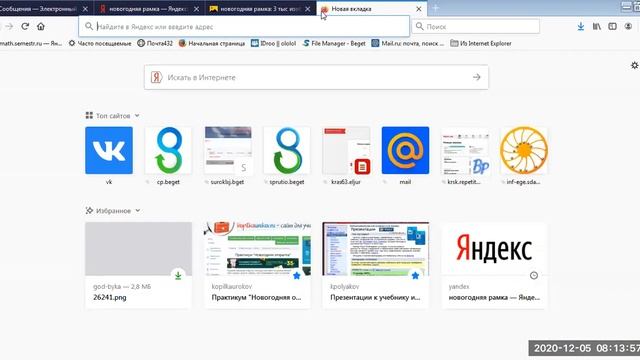Open a new tab with plus button

[435, 8]
